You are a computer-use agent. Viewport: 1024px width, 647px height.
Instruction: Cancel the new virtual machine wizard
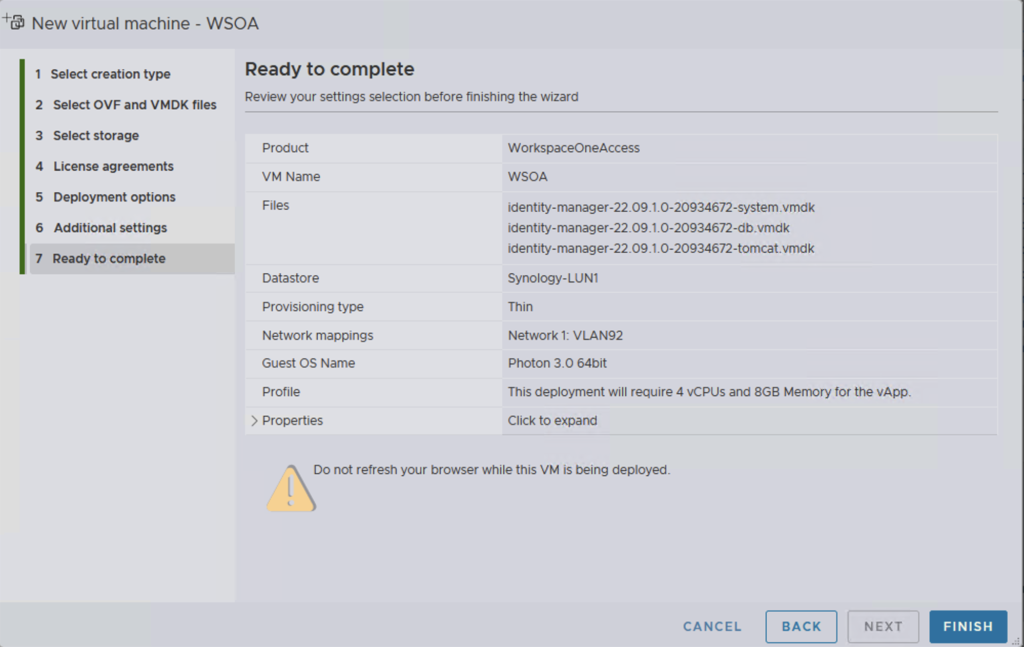pyautogui.click(x=712, y=627)
